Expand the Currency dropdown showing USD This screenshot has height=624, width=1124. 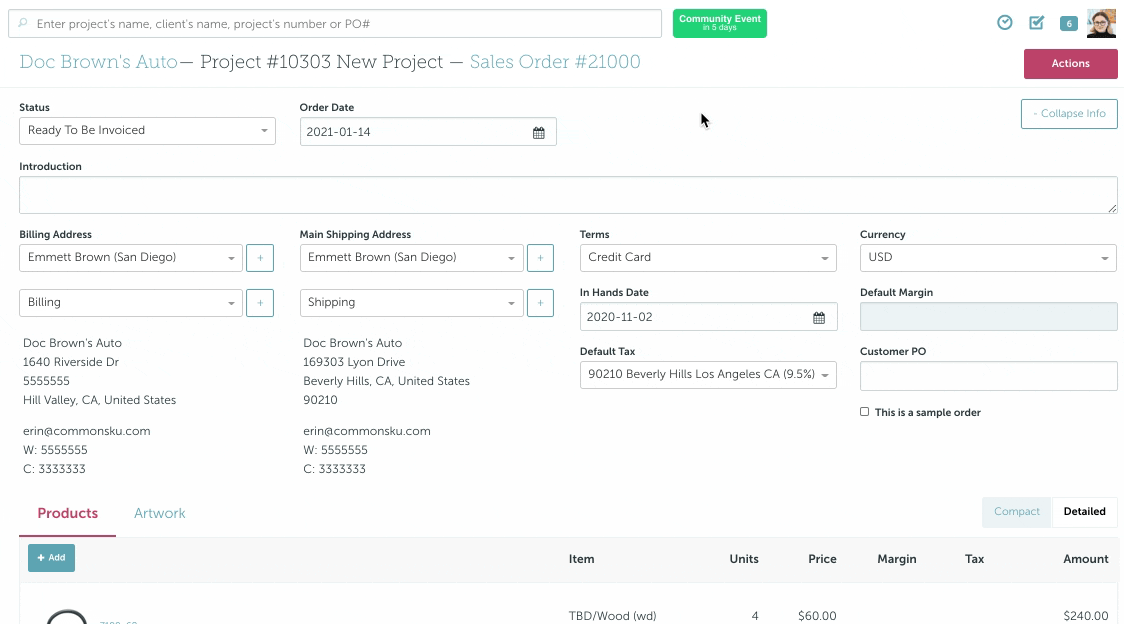(987, 258)
